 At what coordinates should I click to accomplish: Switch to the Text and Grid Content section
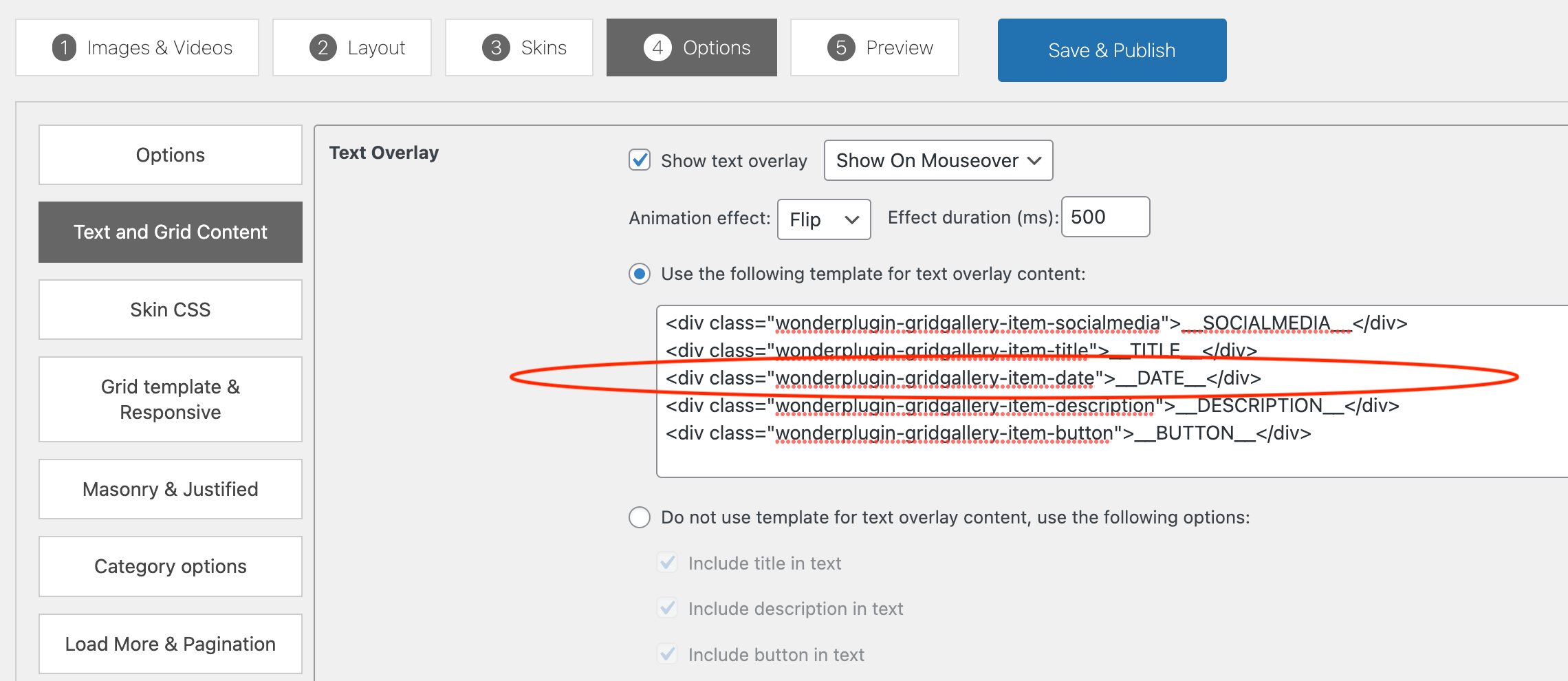point(170,232)
